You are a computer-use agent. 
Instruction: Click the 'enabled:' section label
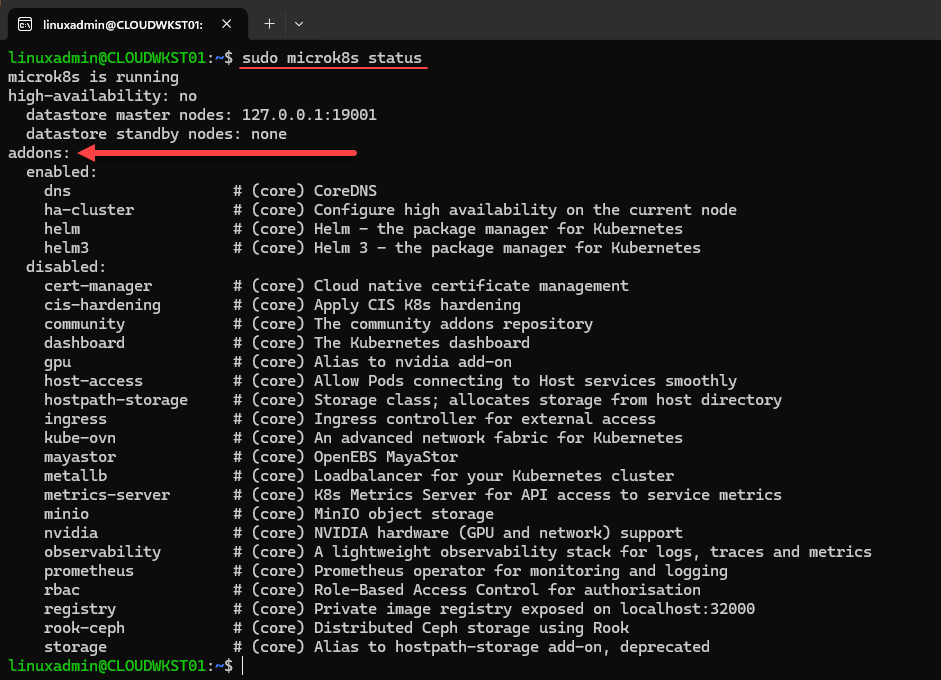(x=62, y=172)
